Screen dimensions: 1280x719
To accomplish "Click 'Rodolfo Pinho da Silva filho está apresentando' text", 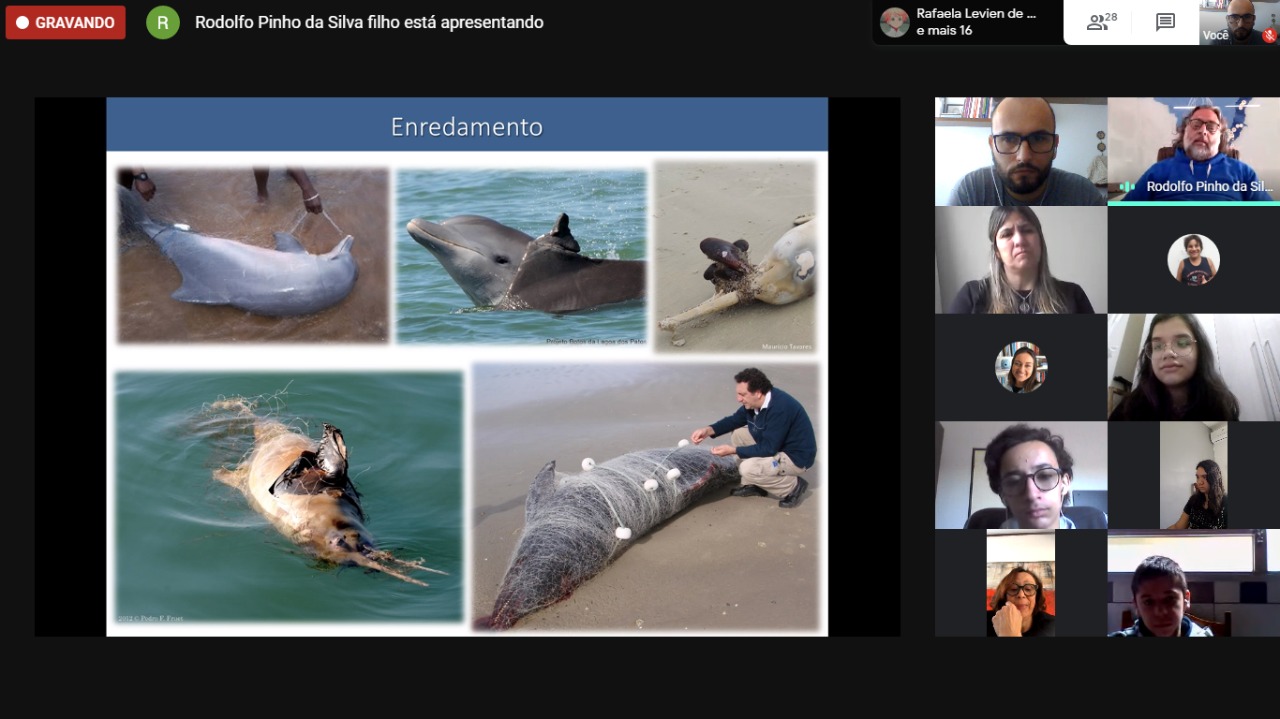I will click(x=369, y=22).
